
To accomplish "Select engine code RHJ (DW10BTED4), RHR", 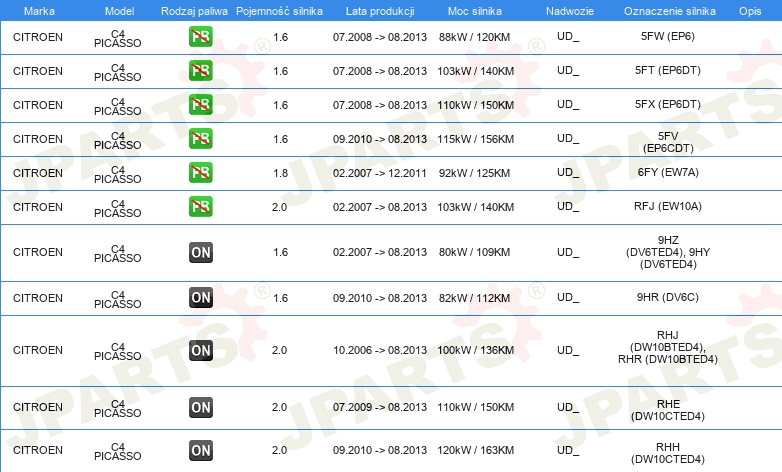I will tap(668, 347).
